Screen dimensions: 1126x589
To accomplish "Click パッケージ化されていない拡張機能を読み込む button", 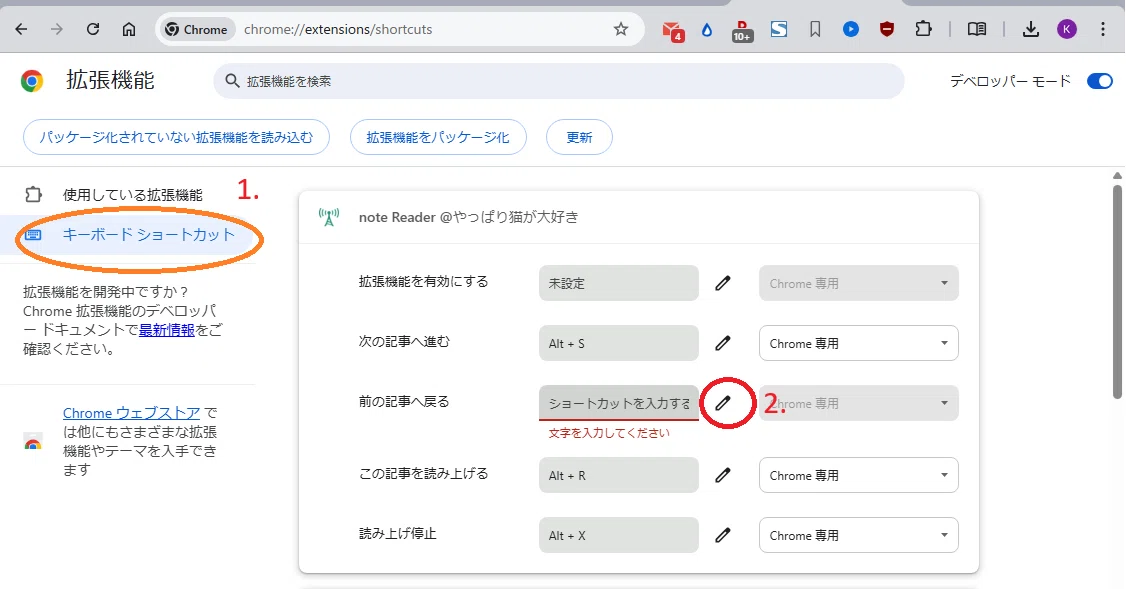I will coord(176,137).
